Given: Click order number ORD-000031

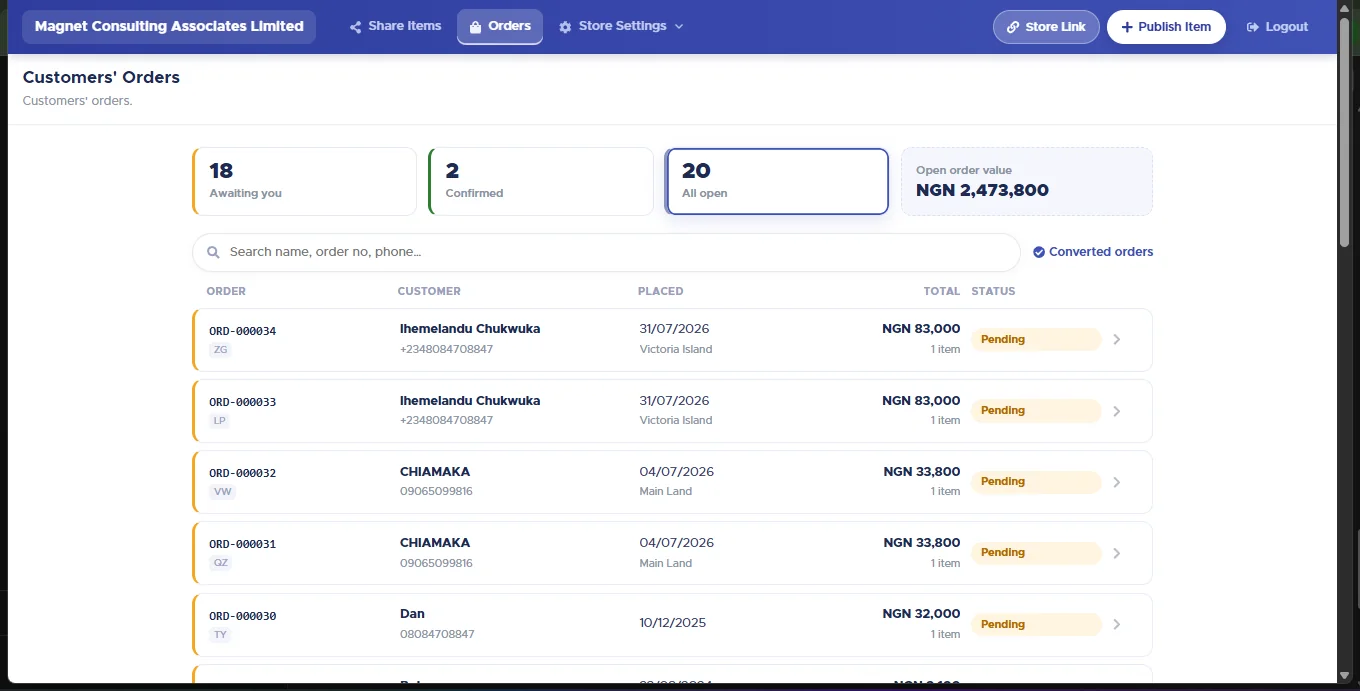Looking at the screenshot, I should tap(242, 545).
